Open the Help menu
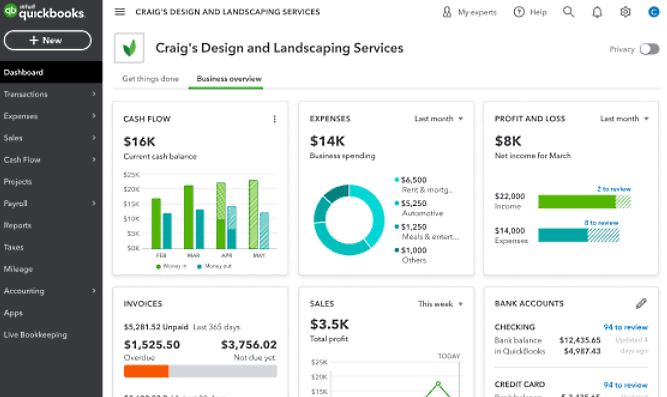667x397 pixels. 530,12
